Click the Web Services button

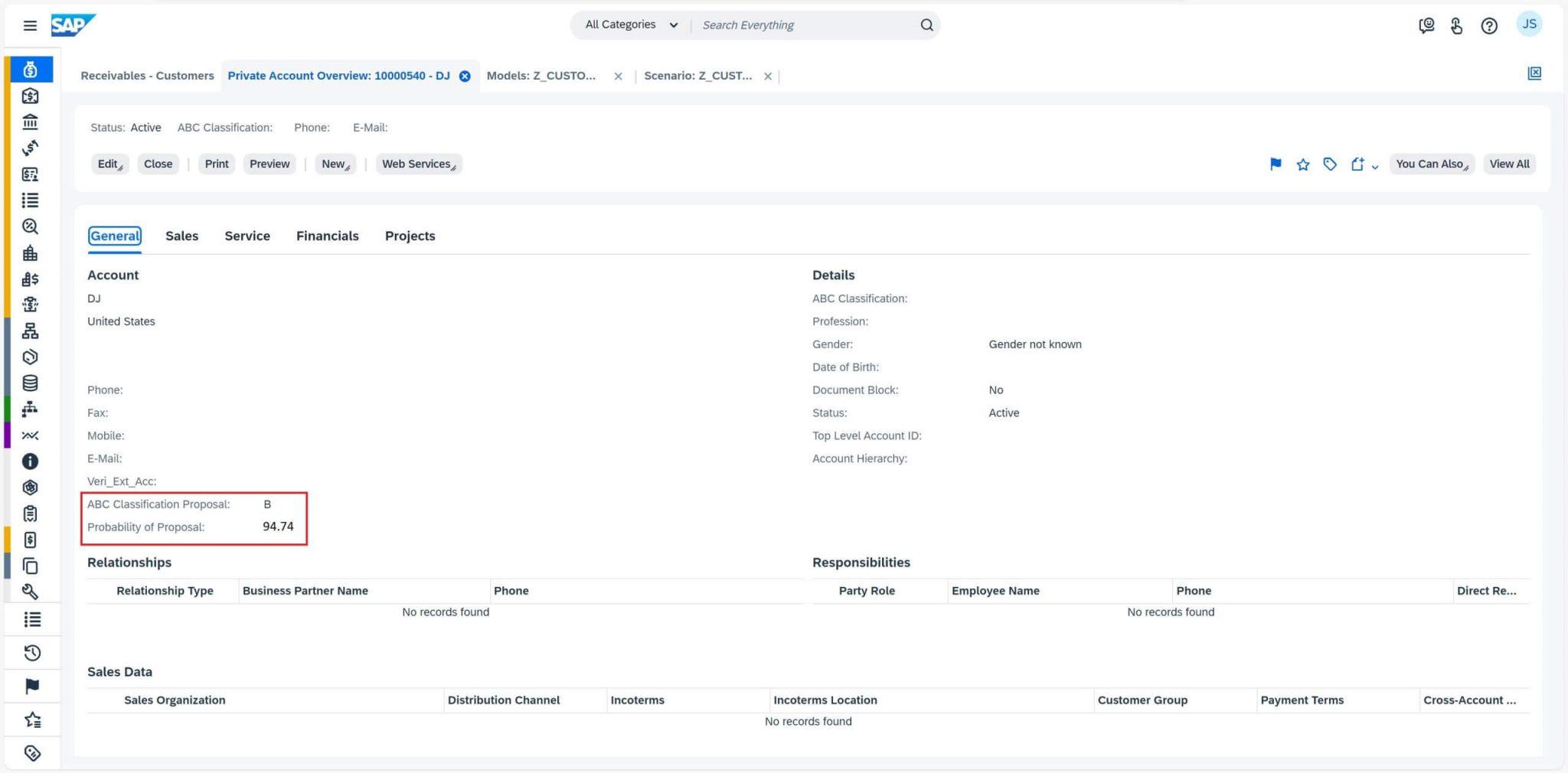click(x=417, y=164)
